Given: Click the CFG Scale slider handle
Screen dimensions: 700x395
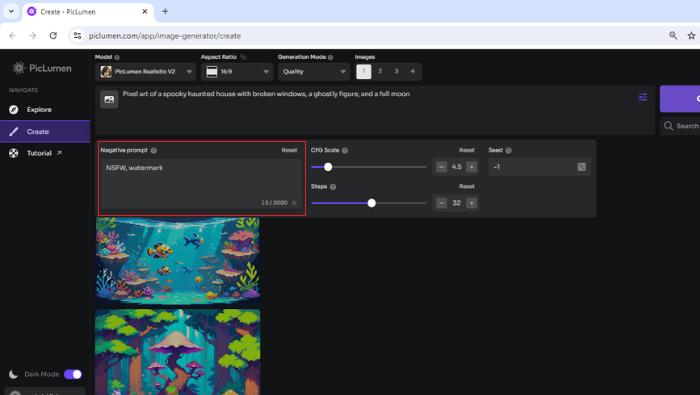Looking at the screenshot, I should click(328, 167).
